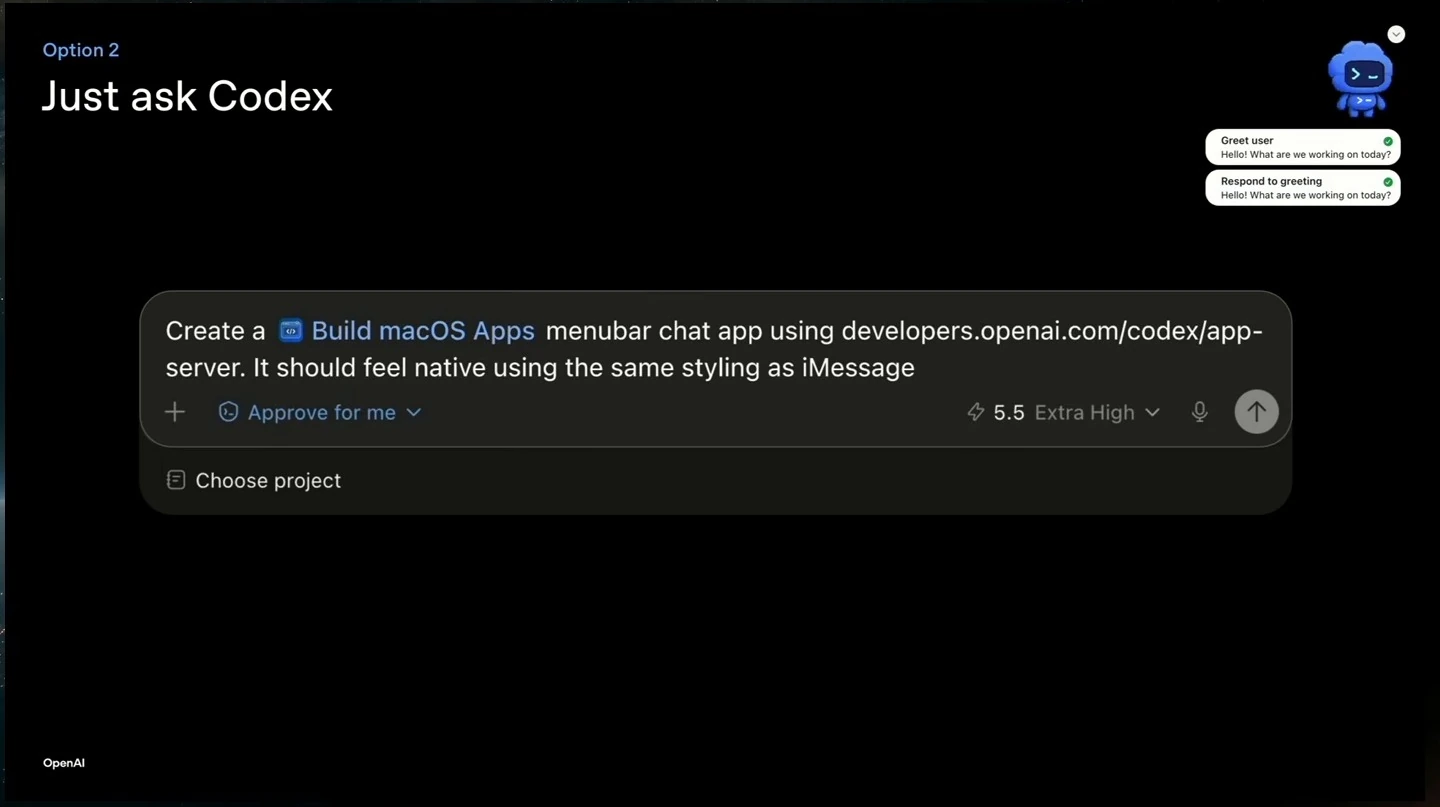Click the Choose project folder icon
Viewport: 1440px width, 807px height.
pyautogui.click(x=176, y=480)
